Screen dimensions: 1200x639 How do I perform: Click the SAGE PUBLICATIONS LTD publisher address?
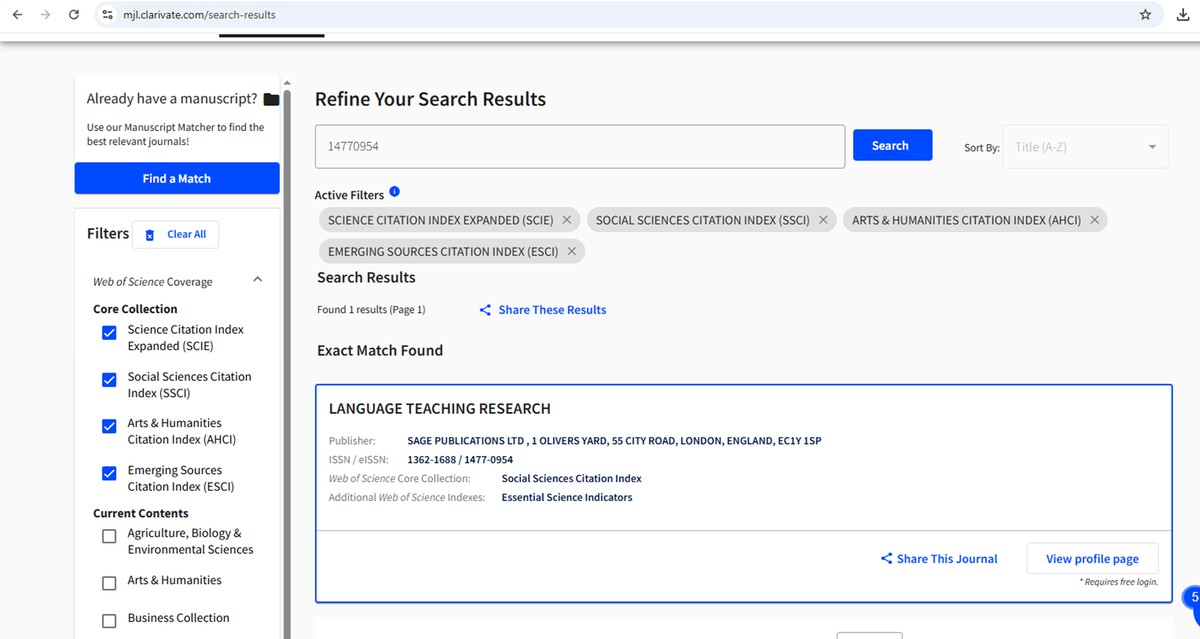pos(614,441)
